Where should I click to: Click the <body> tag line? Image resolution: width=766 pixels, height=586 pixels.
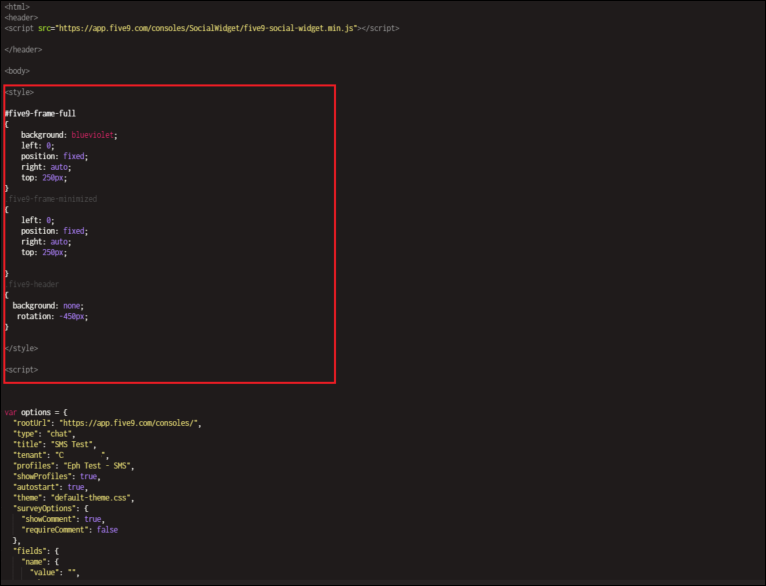(17, 71)
